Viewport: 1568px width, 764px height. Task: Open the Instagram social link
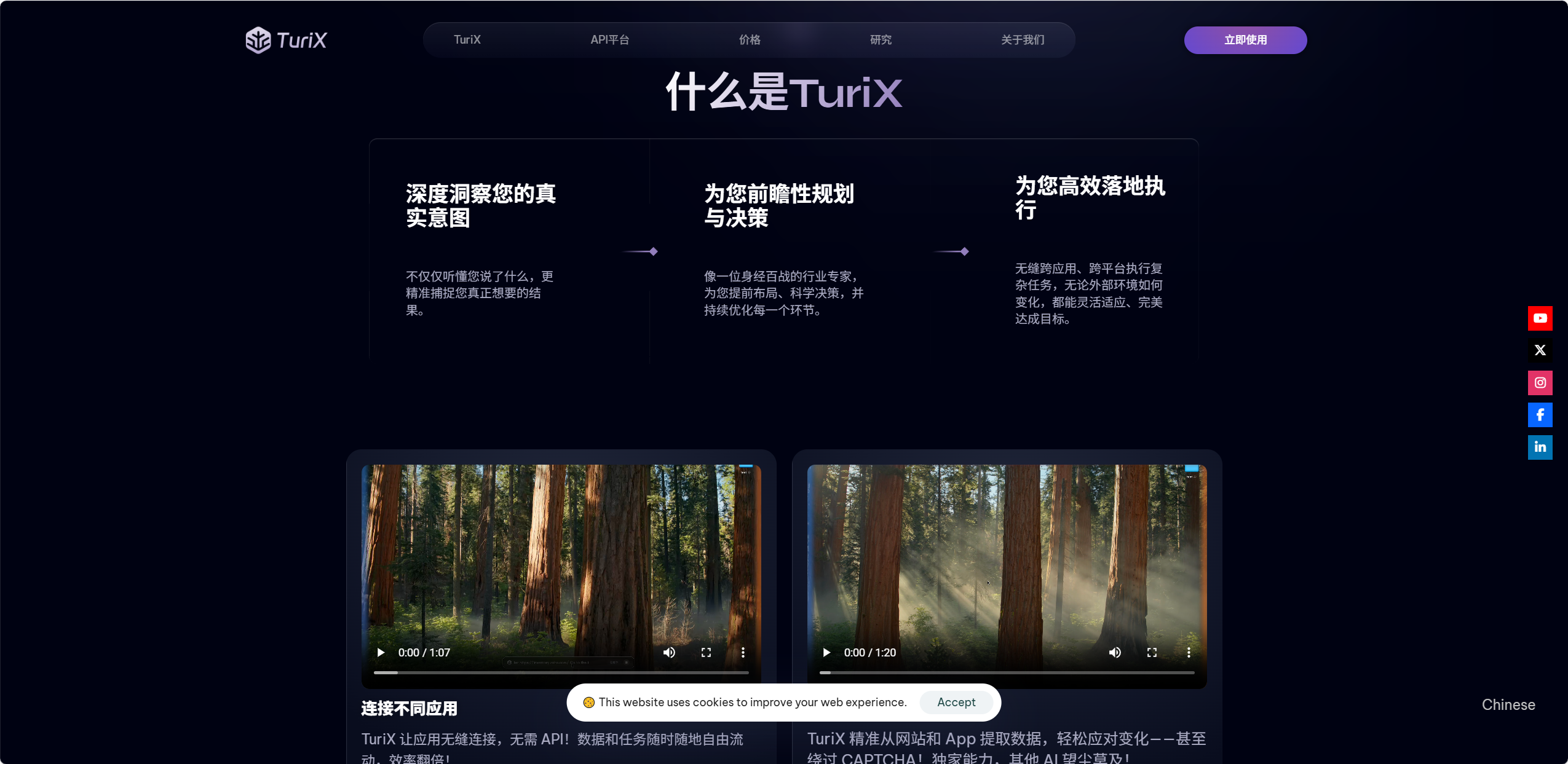[1540, 383]
